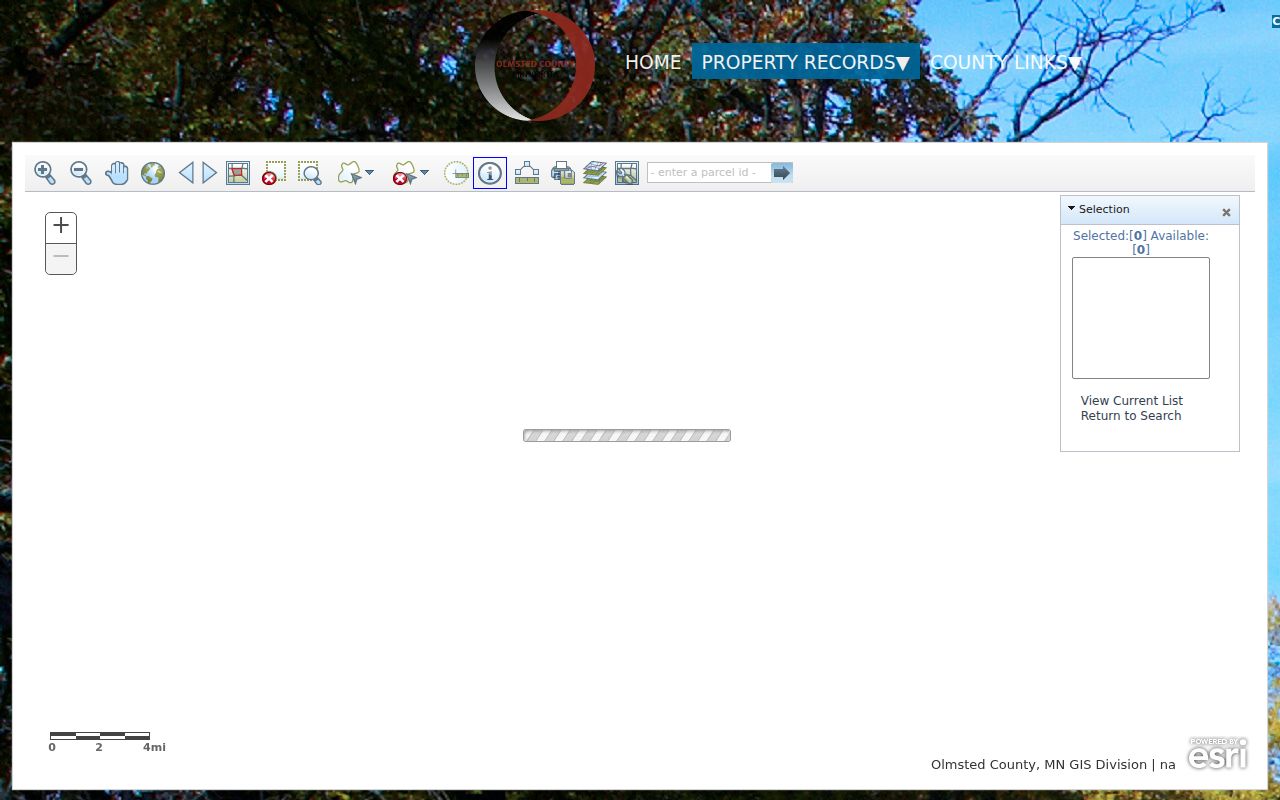Open dropdown arrow beside select features tool

[x=370, y=173]
